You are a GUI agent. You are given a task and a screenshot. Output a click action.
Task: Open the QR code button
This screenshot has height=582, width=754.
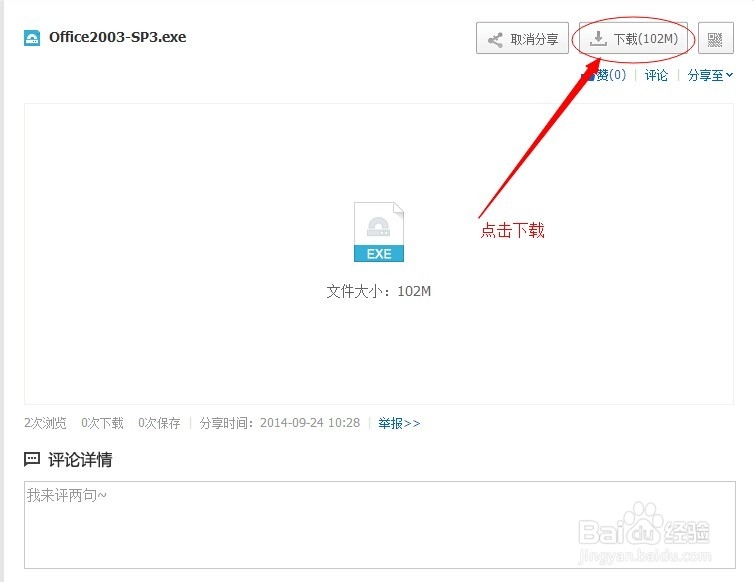[716, 38]
